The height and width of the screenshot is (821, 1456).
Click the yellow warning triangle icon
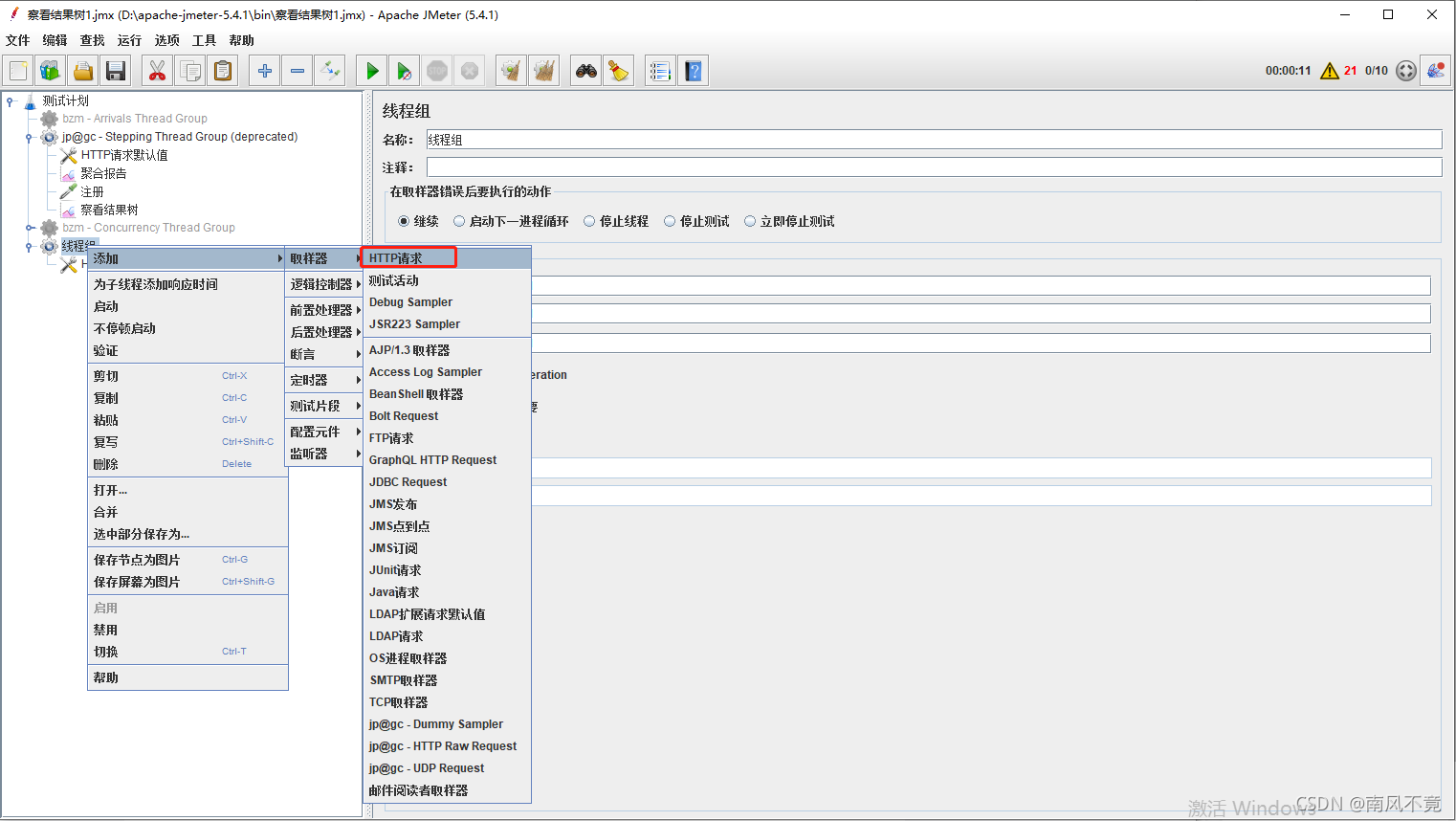point(1330,71)
